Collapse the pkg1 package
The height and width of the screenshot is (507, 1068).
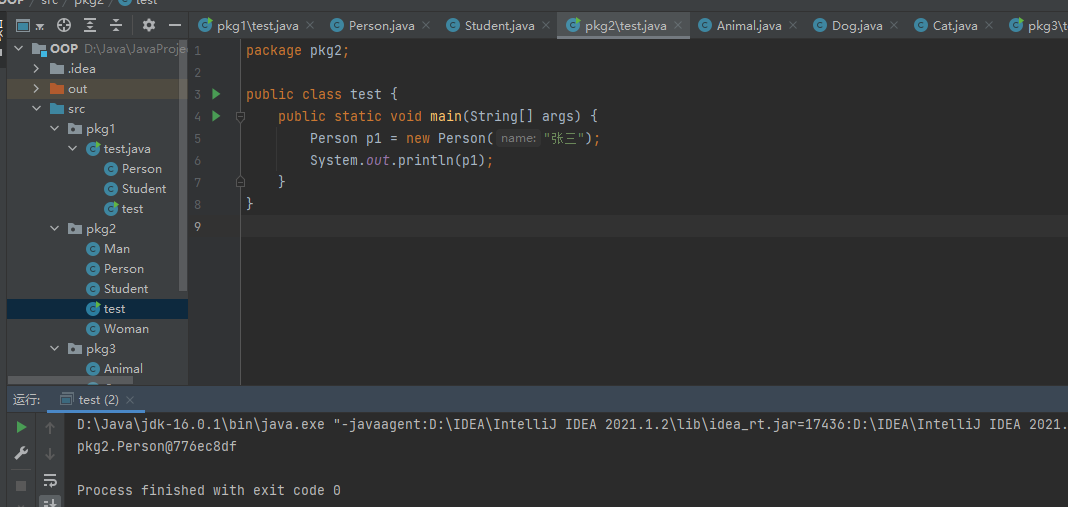click(54, 129)
